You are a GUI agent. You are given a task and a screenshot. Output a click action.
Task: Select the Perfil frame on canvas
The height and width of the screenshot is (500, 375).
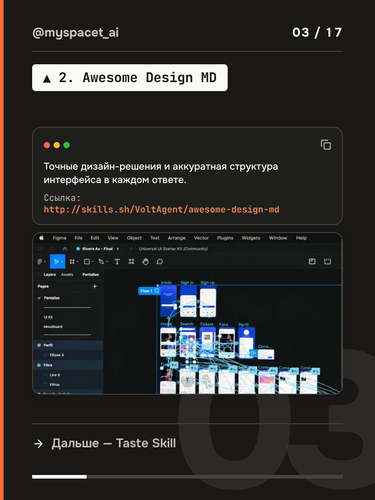click(x=247, y=343)
